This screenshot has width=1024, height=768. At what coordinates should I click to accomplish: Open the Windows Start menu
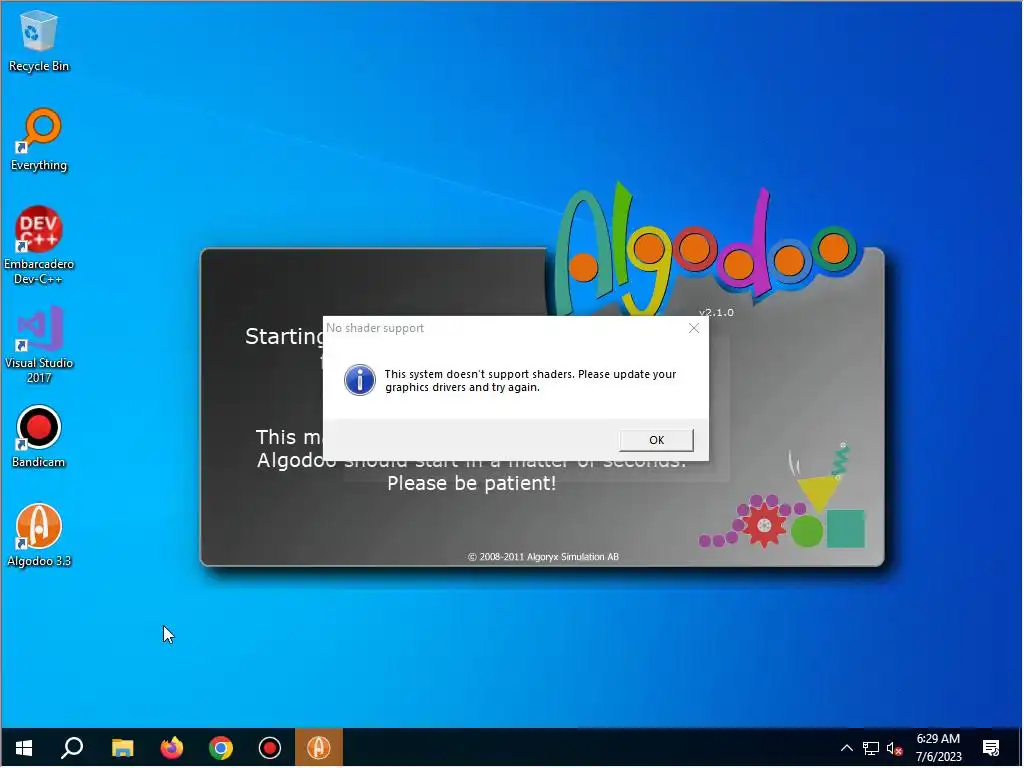[x=24, y=748]
